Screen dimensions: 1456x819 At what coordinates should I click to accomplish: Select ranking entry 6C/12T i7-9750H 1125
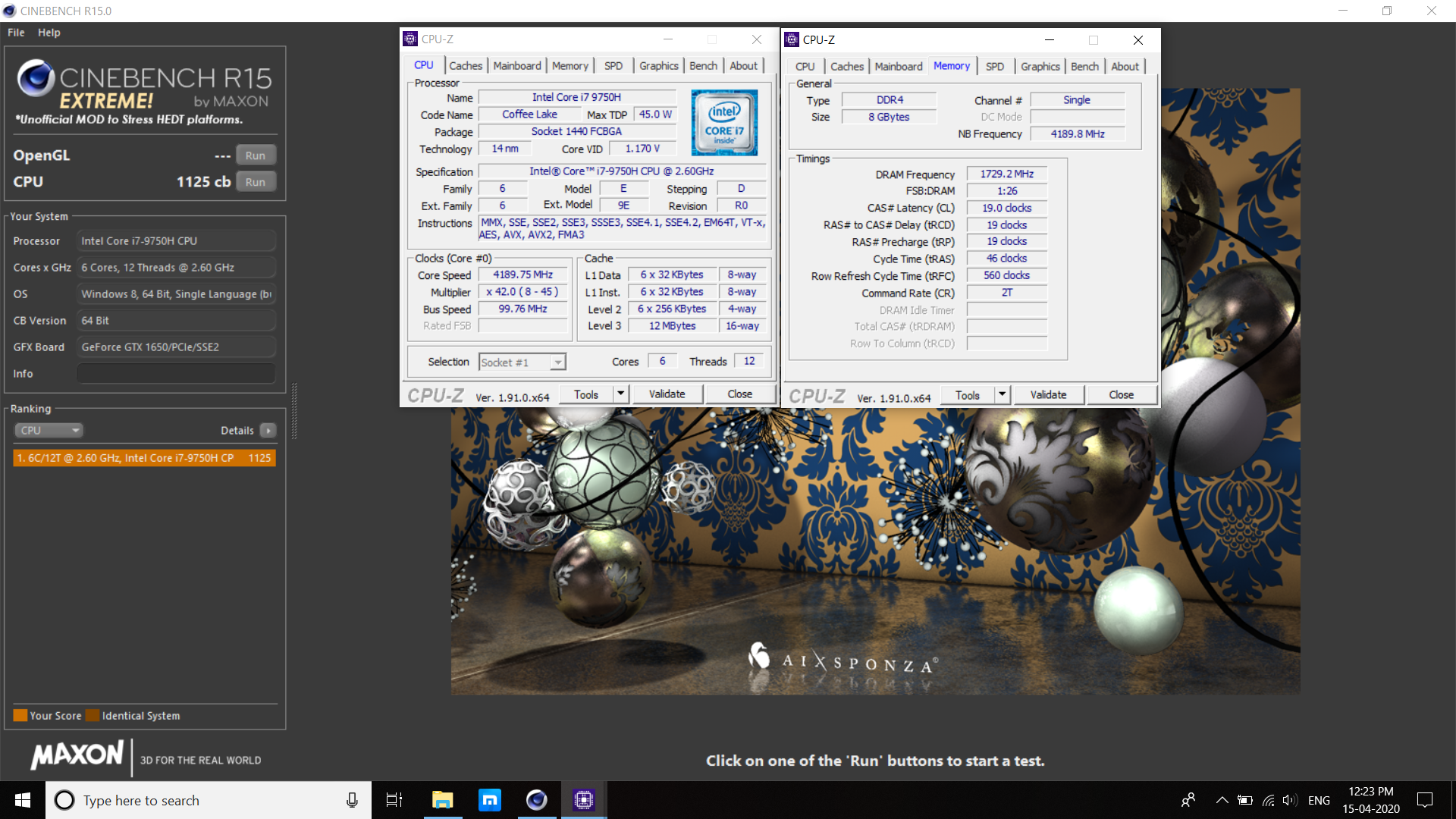[x=144, y=458]
